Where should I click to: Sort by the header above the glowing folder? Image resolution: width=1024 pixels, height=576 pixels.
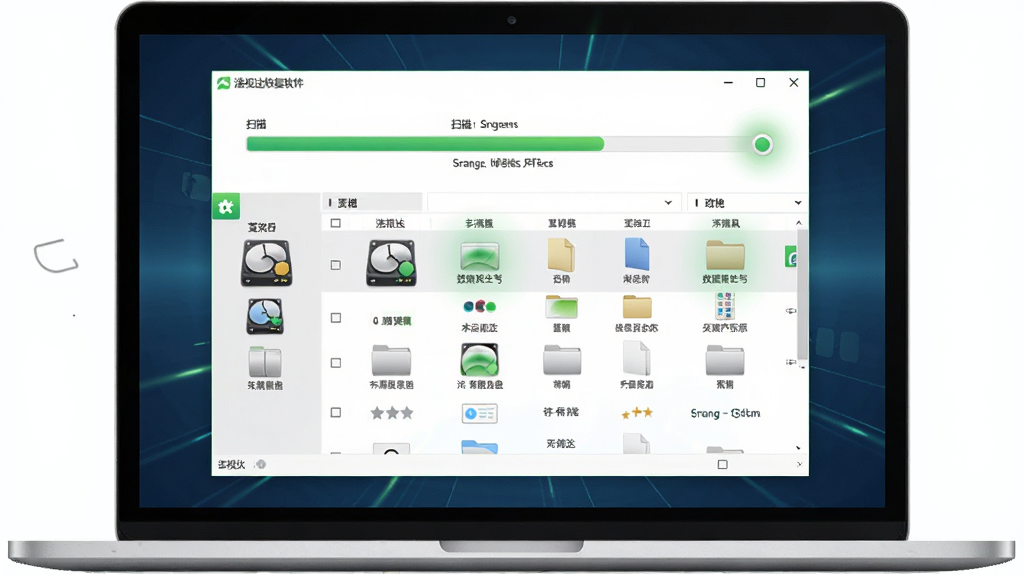point(726,223)
